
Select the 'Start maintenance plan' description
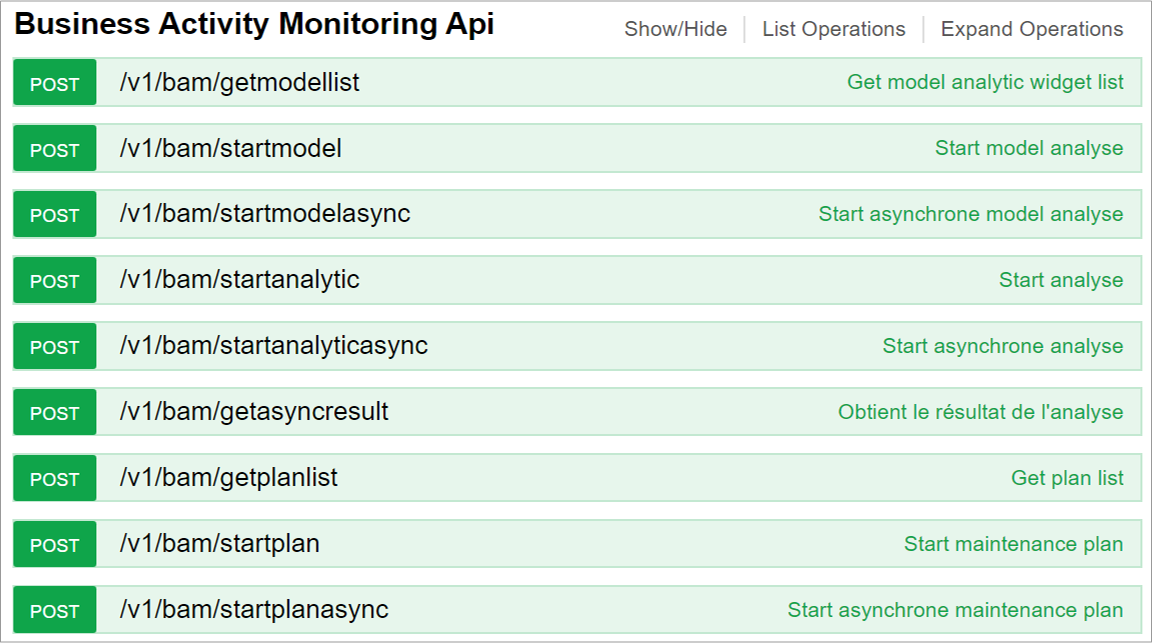[1013, 544]
